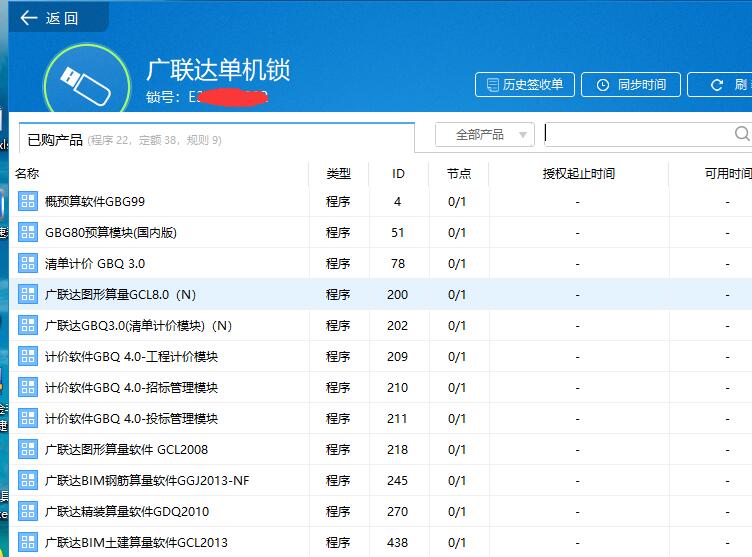Click the magnifier search icon
This screenshot has height=557, width=752.
coord(742,133)
